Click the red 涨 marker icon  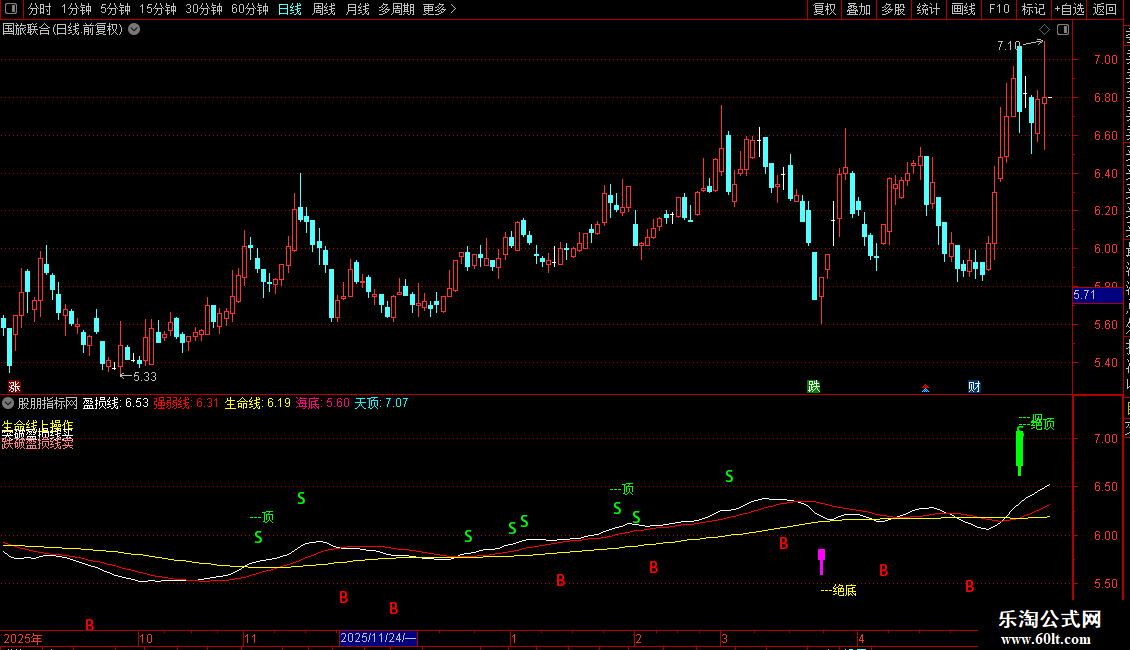point(14,387)
